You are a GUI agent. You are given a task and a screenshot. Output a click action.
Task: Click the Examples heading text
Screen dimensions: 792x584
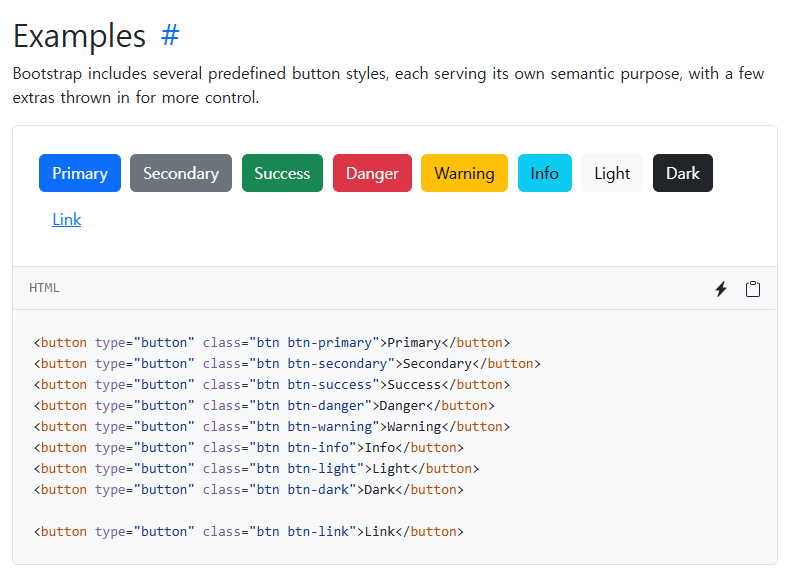click(80, 36)
